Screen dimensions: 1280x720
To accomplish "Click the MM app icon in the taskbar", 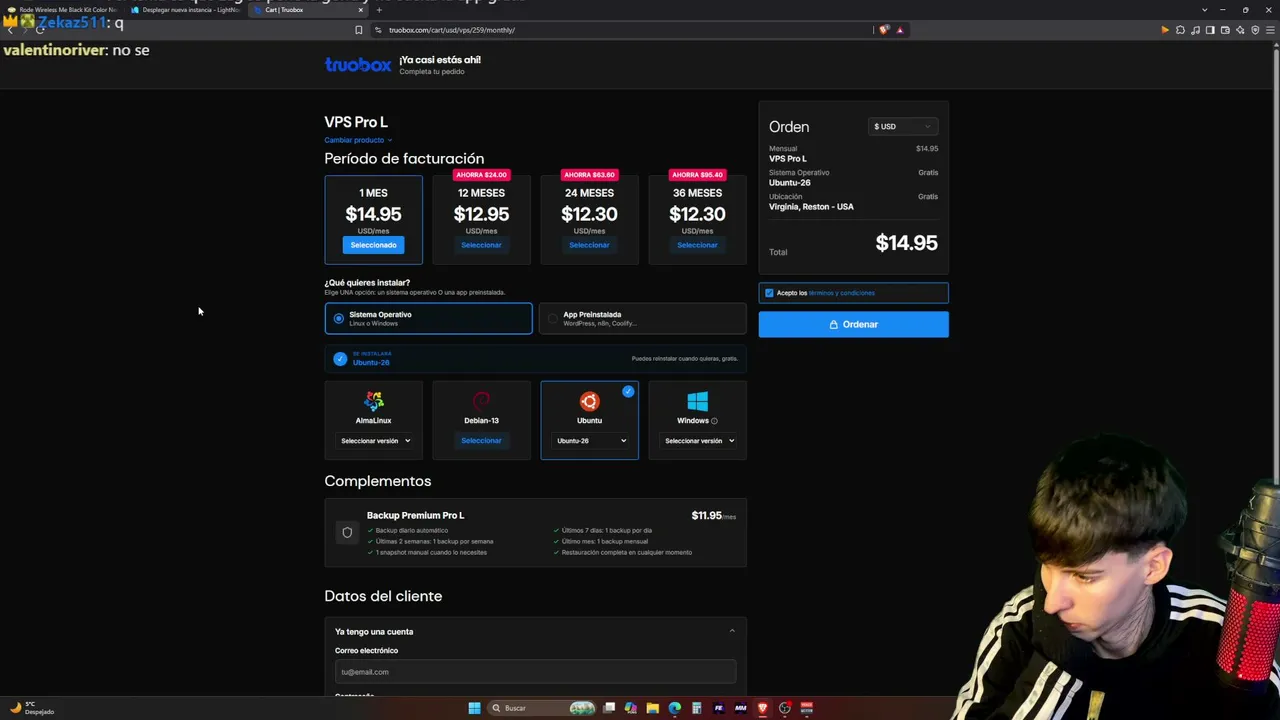I will tap(741, 708).
